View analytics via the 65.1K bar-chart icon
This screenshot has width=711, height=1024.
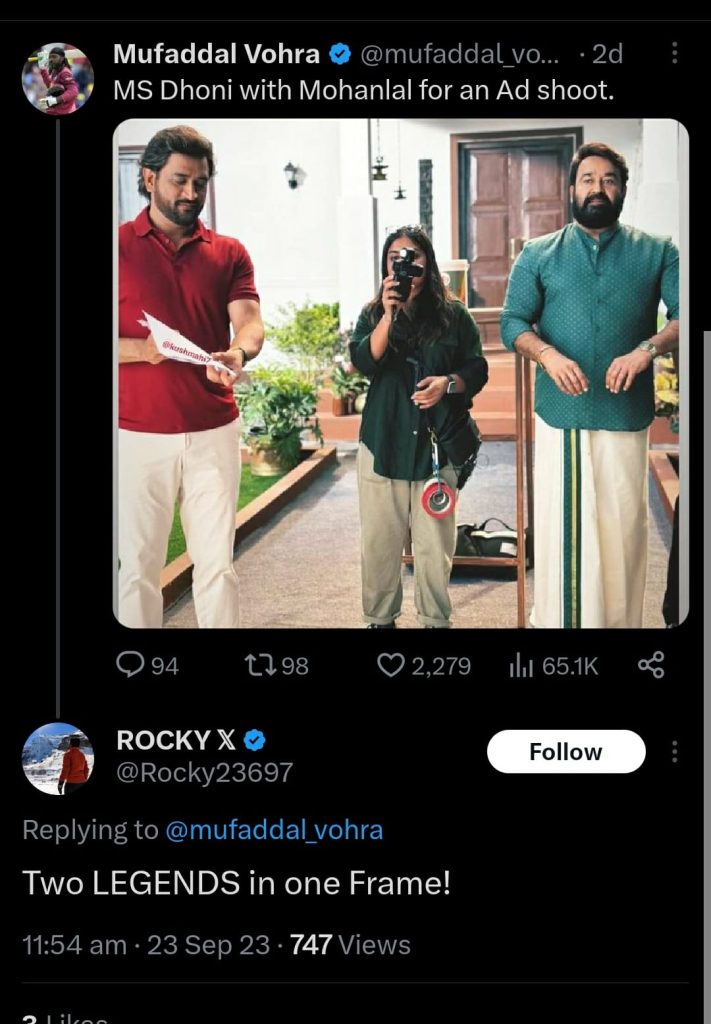point(521,665)
